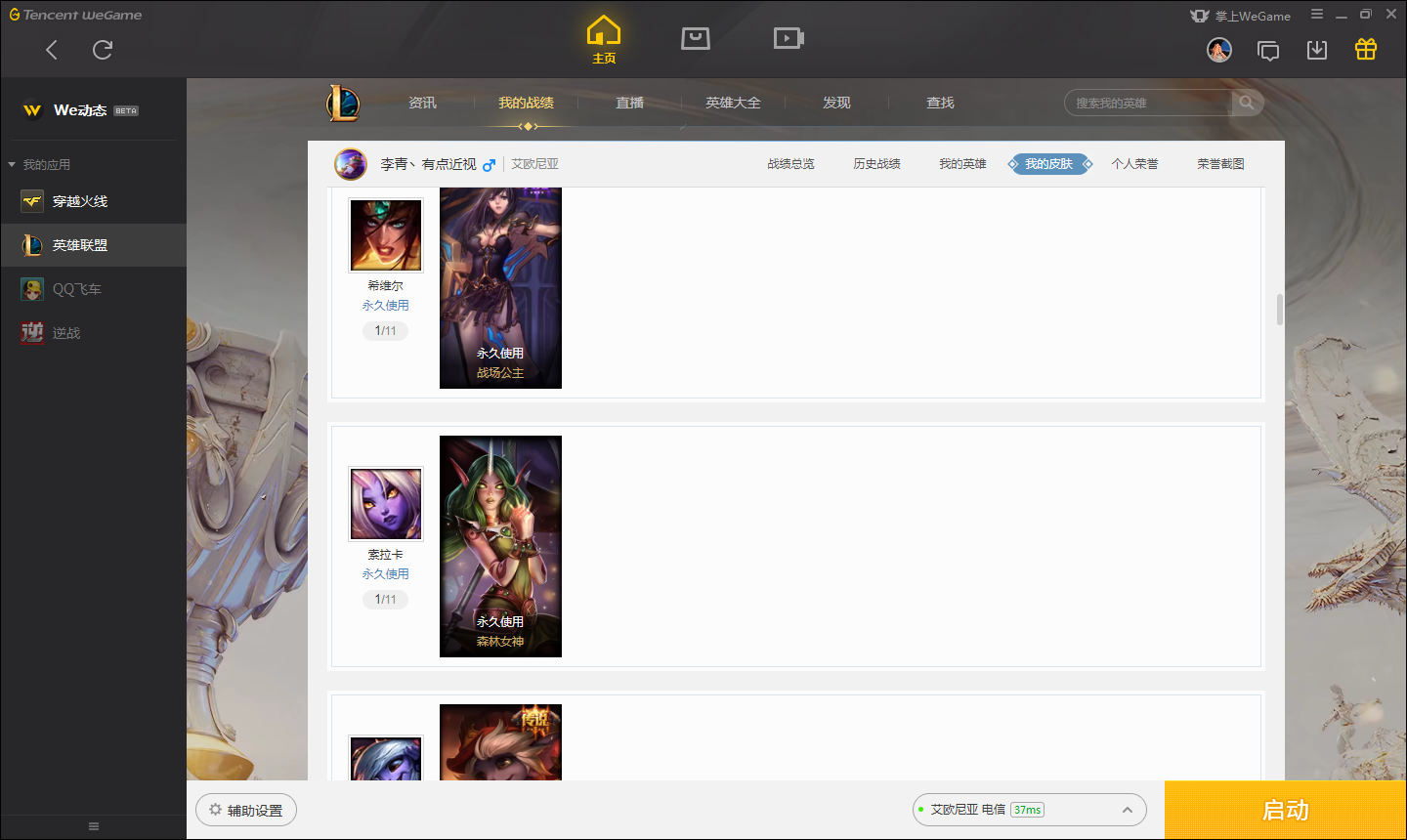Focus the 搜索我的英雄 search field

(x=1148, y=103)
